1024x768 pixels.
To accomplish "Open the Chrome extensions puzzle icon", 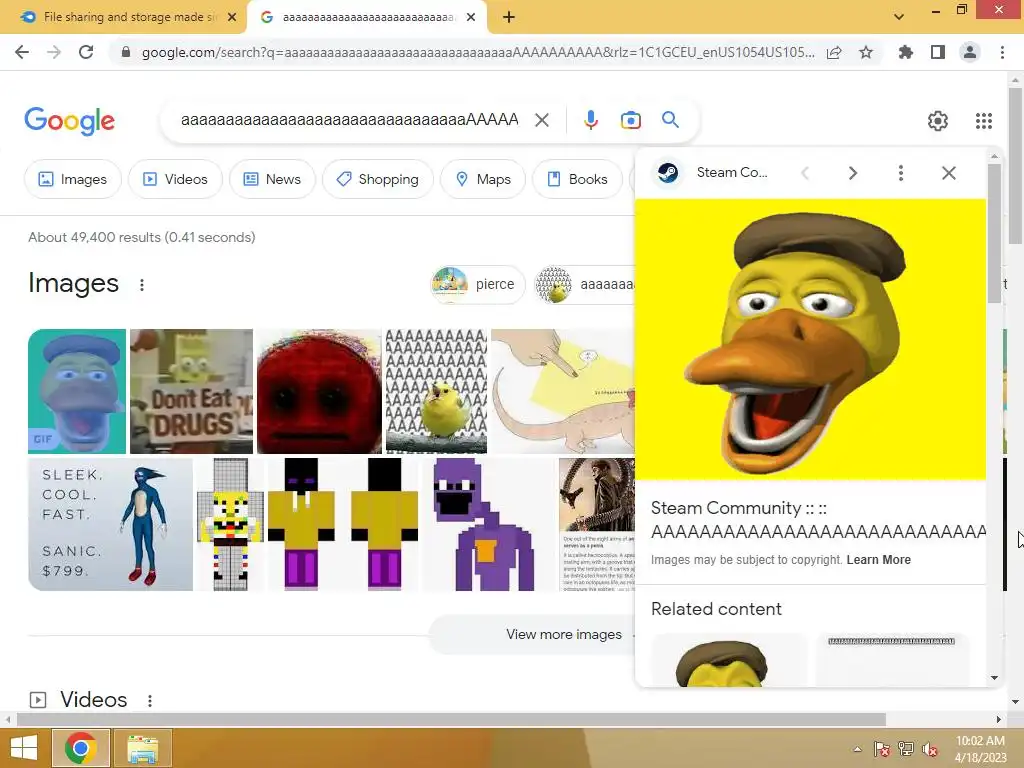I will tap(905, 52).
